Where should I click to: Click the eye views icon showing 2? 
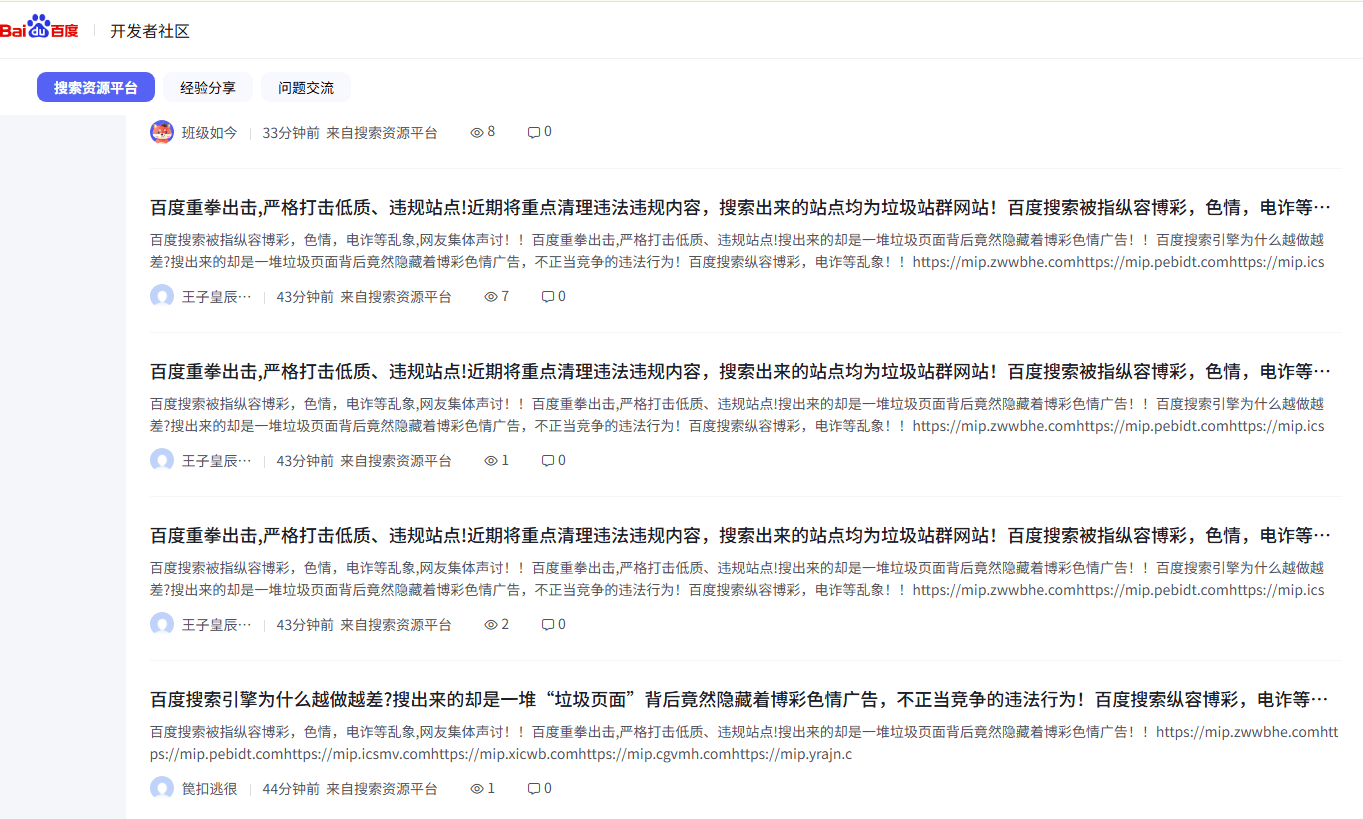click(491, 624)
